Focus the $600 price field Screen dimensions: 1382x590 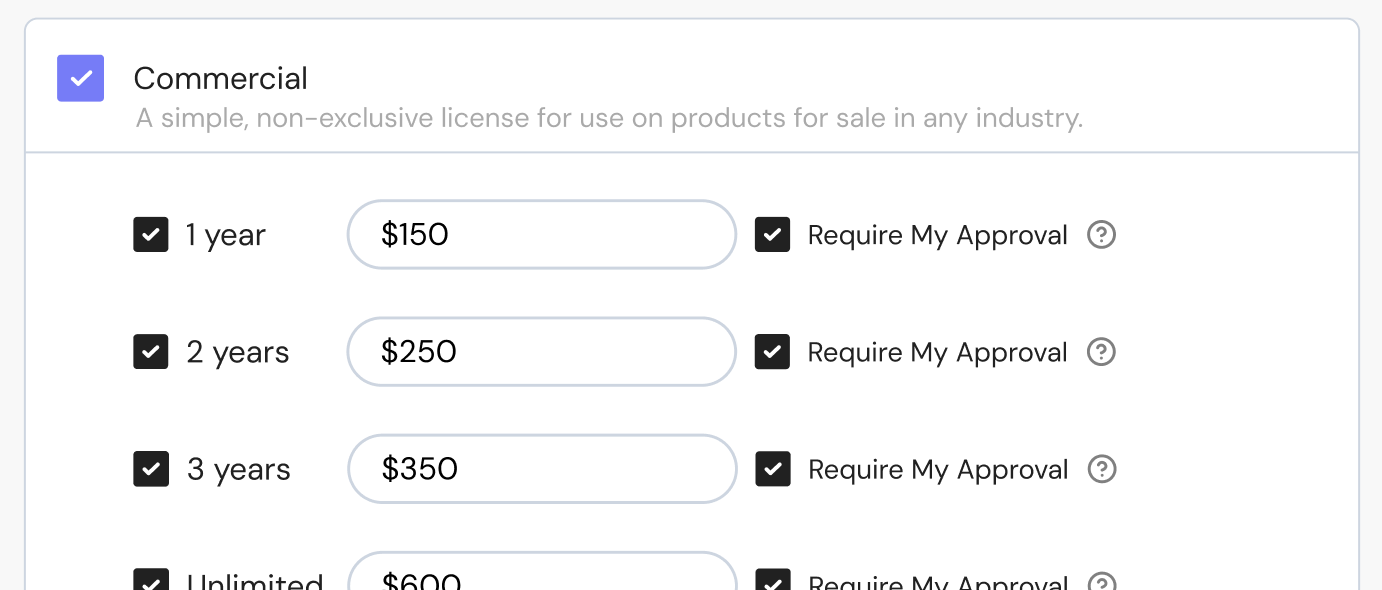coord(541,578)
